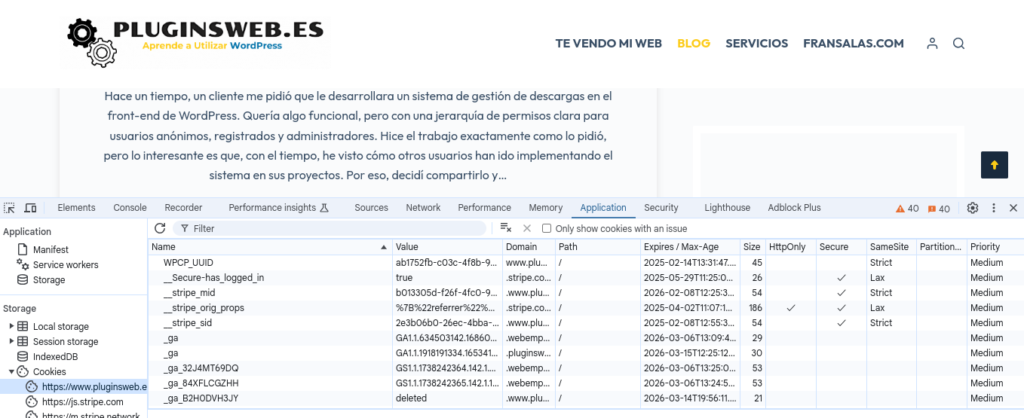Click the scroll-to-top arrow button
This screenshot has width=1024, height=418.
[x=994, y=165]
